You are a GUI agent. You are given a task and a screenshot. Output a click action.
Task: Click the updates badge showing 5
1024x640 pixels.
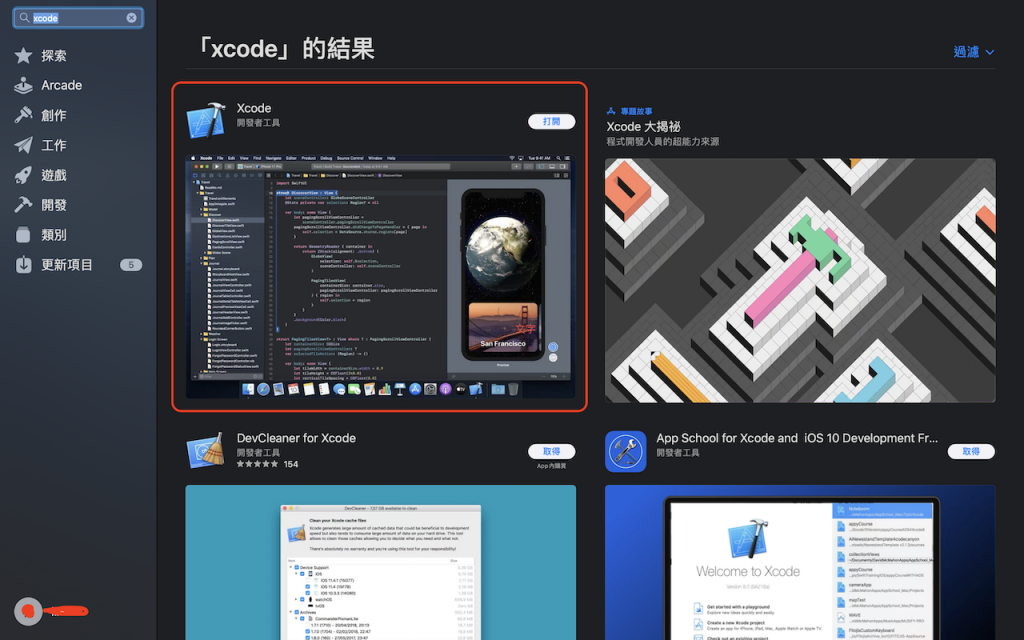pyautogui.click(x=131, y=264)
